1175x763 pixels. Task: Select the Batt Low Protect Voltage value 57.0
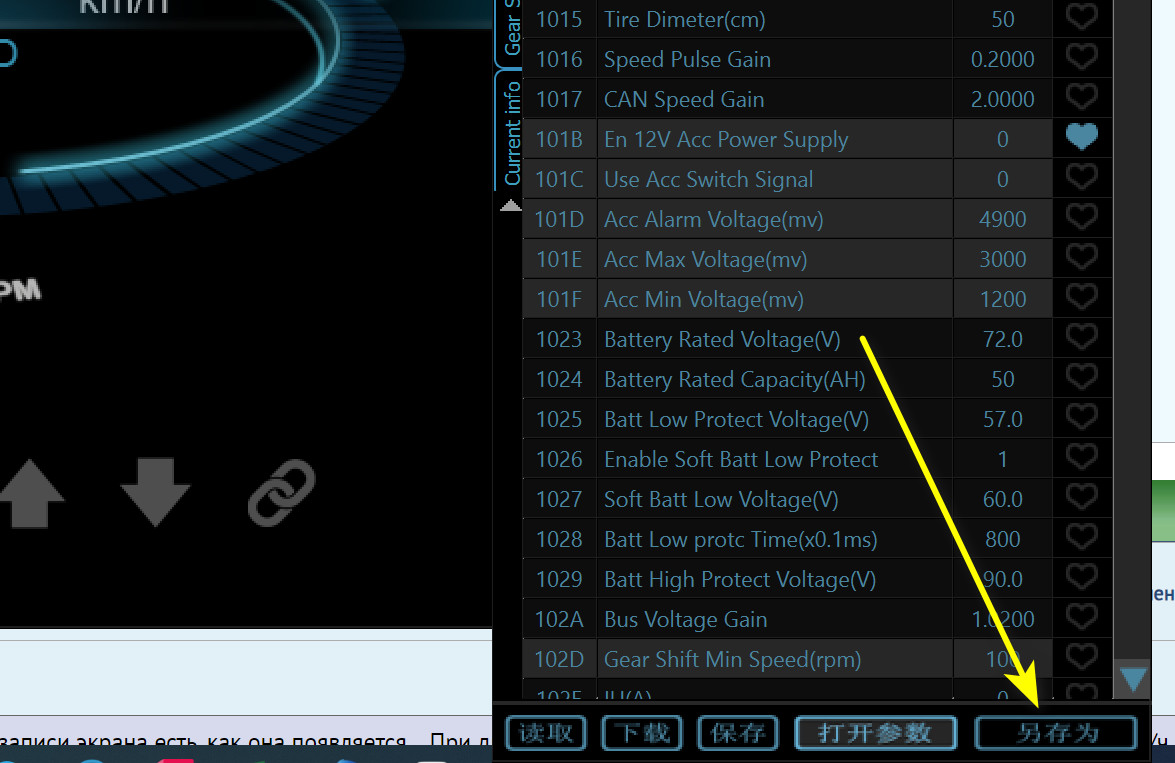click(1002, 419)
